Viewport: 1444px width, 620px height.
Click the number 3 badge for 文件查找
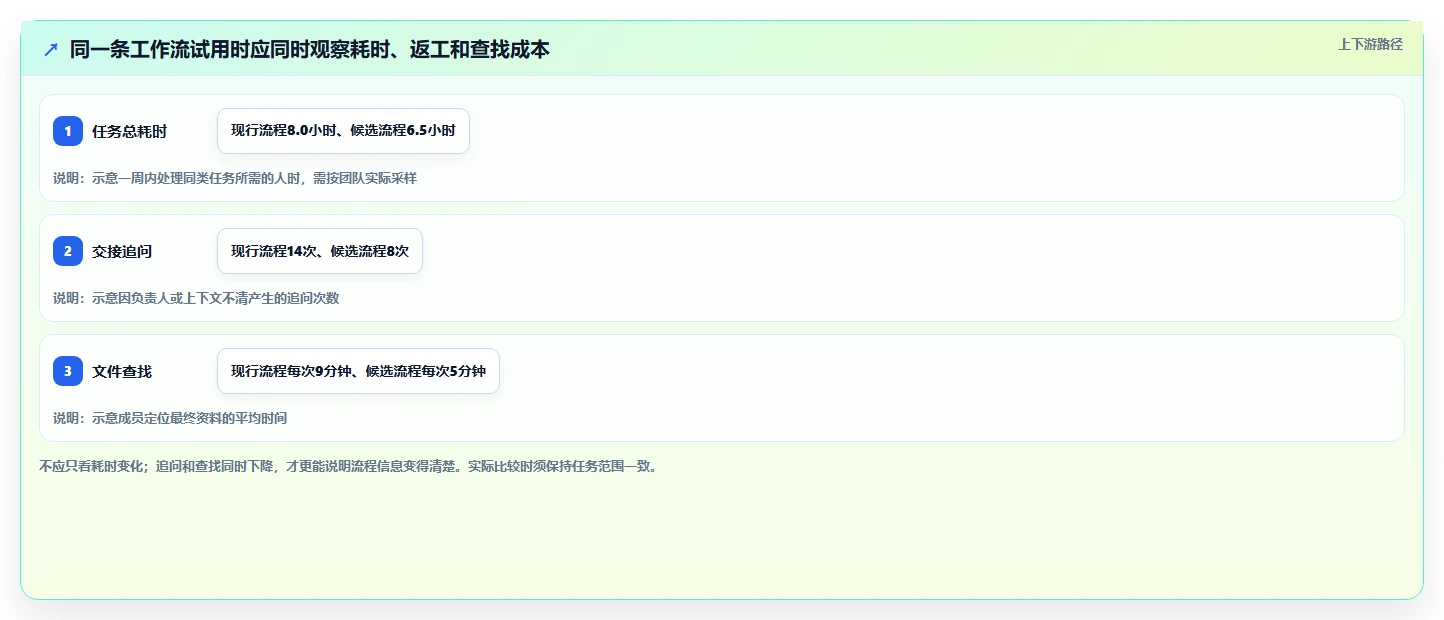coord(68,371)
